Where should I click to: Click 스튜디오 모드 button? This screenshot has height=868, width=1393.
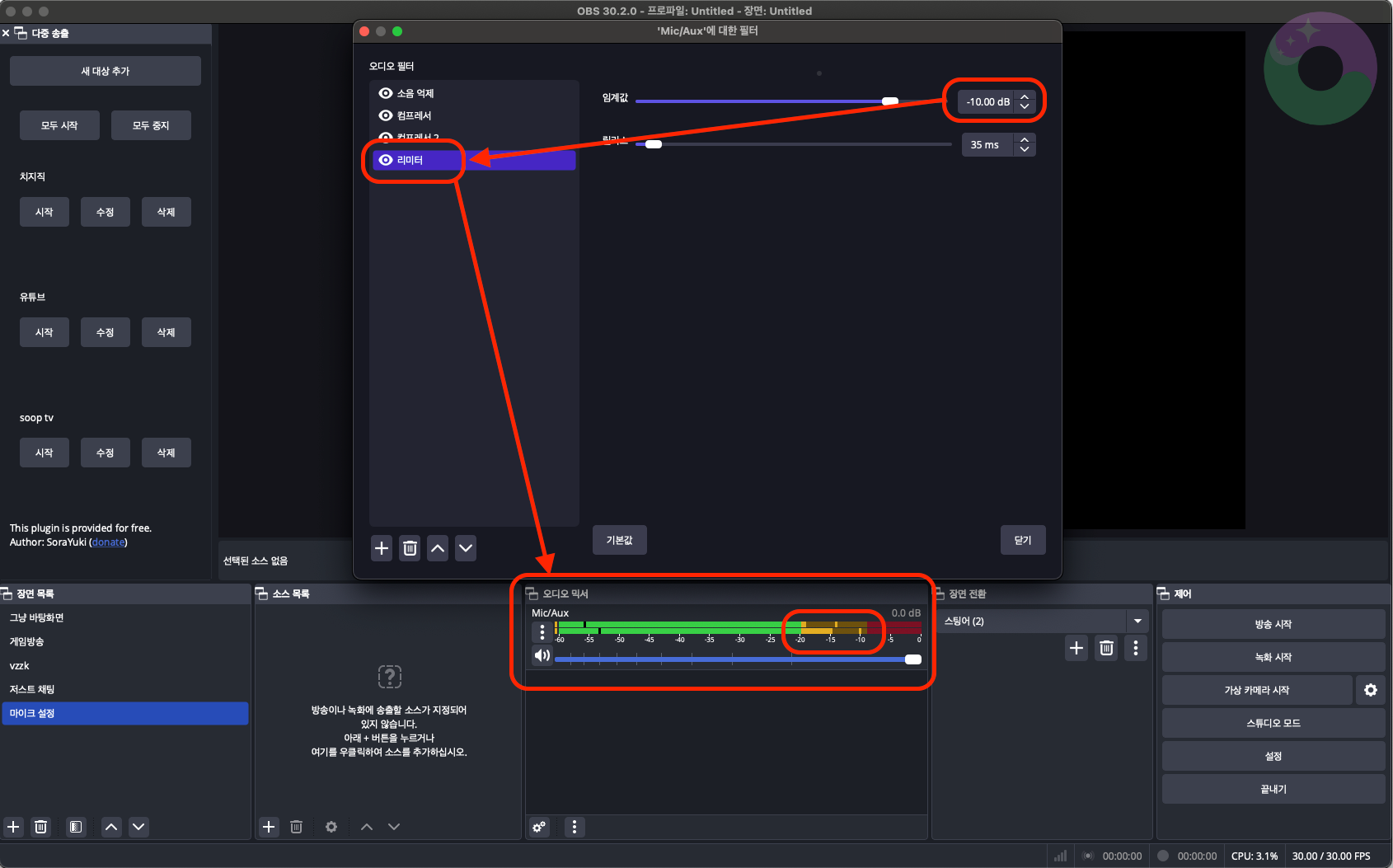(x=1273, y=723)
